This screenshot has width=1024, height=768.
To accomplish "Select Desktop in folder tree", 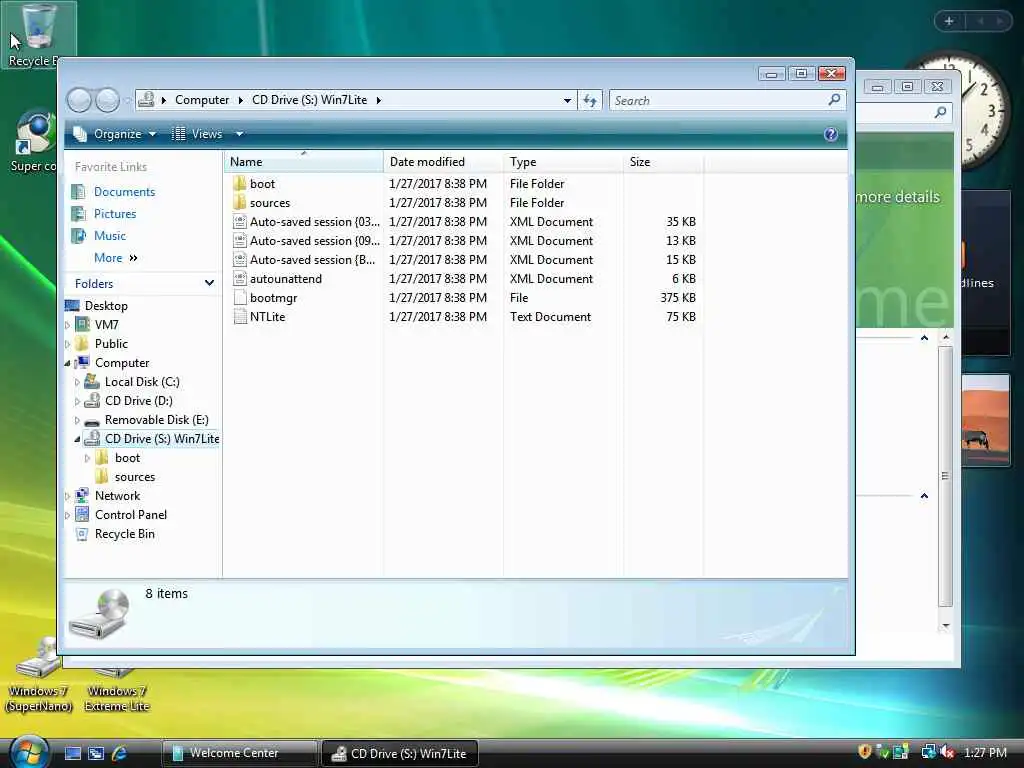I will (106, 306).
